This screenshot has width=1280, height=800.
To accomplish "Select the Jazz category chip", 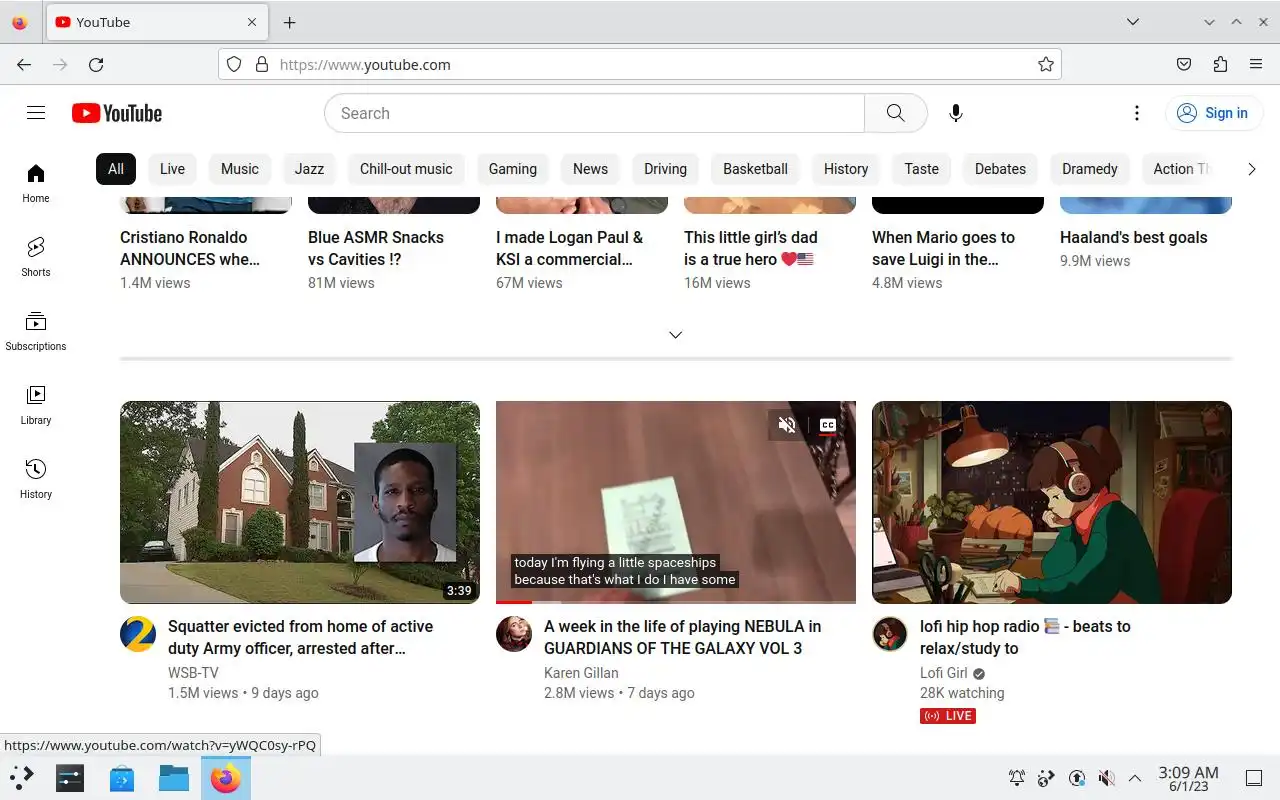I will click(x=309, y=169).
